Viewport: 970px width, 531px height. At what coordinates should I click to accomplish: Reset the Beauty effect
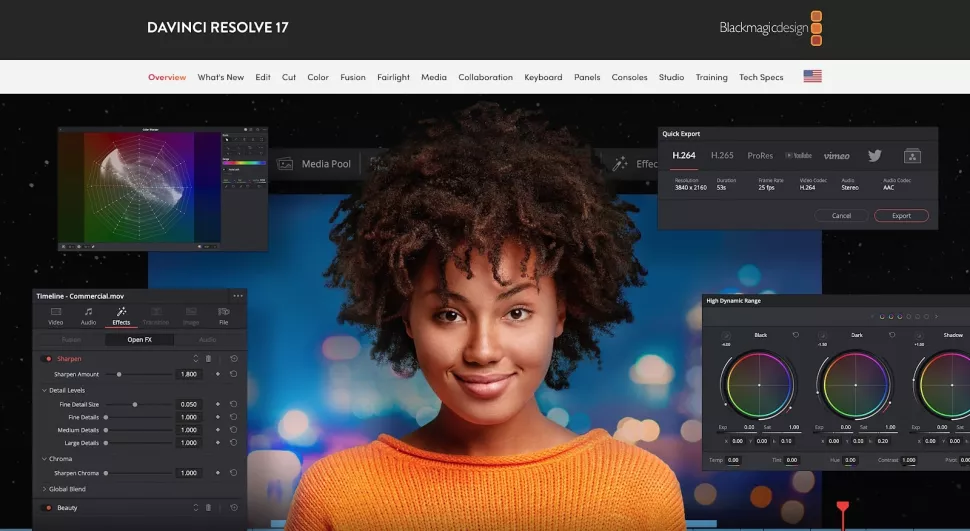click(x=234, y=507)
